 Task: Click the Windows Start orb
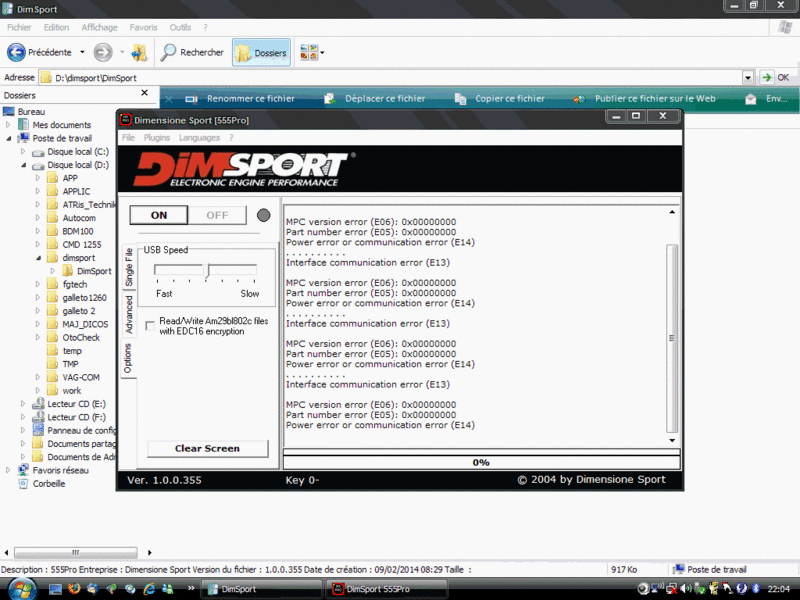(22, 589)
